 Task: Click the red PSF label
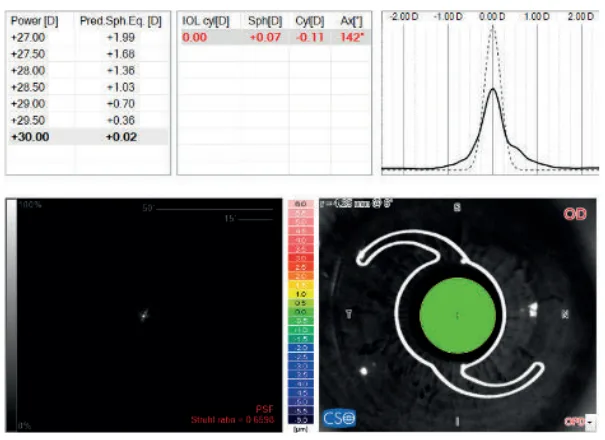265,409
